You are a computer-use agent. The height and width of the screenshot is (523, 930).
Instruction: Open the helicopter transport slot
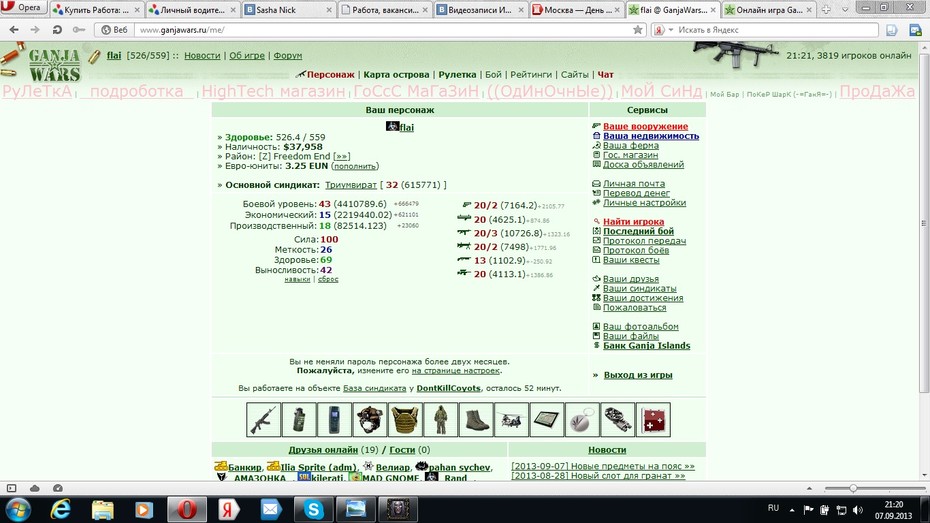click(511, 420)
